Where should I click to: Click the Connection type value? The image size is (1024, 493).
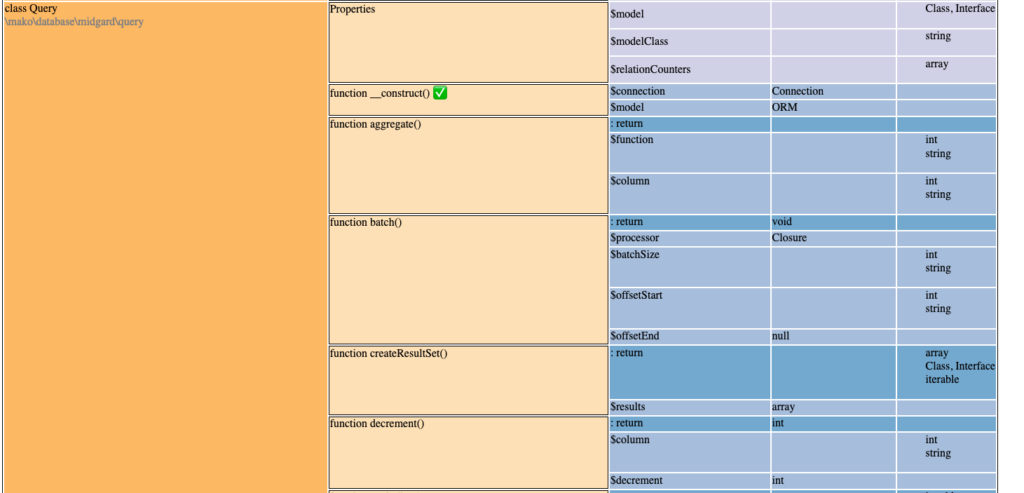[x=797, y=91]
